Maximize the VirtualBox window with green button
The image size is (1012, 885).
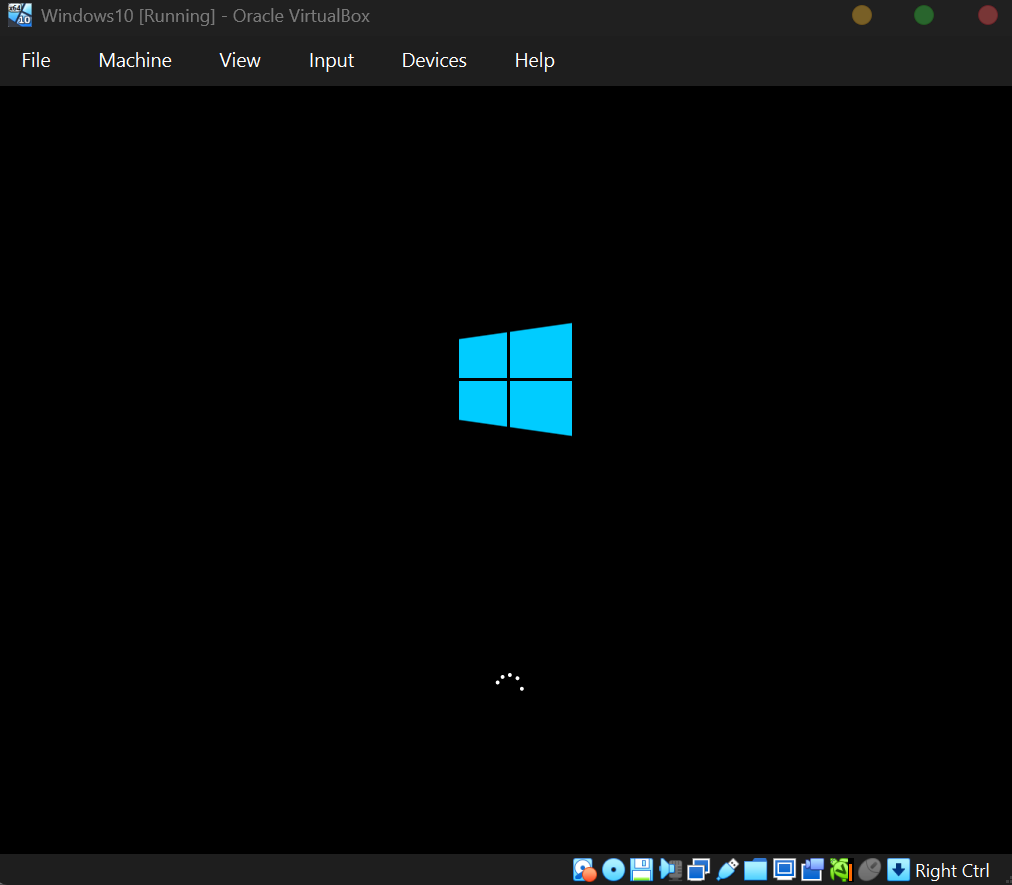924,15
